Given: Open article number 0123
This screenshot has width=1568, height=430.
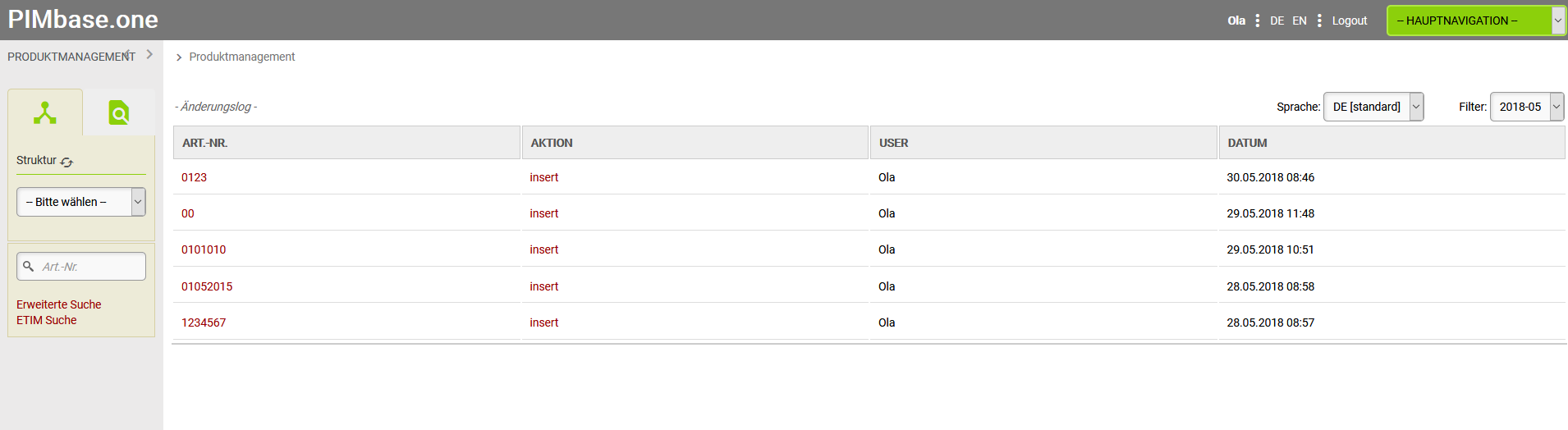Looking at the screenshot, I should [194, 177].
